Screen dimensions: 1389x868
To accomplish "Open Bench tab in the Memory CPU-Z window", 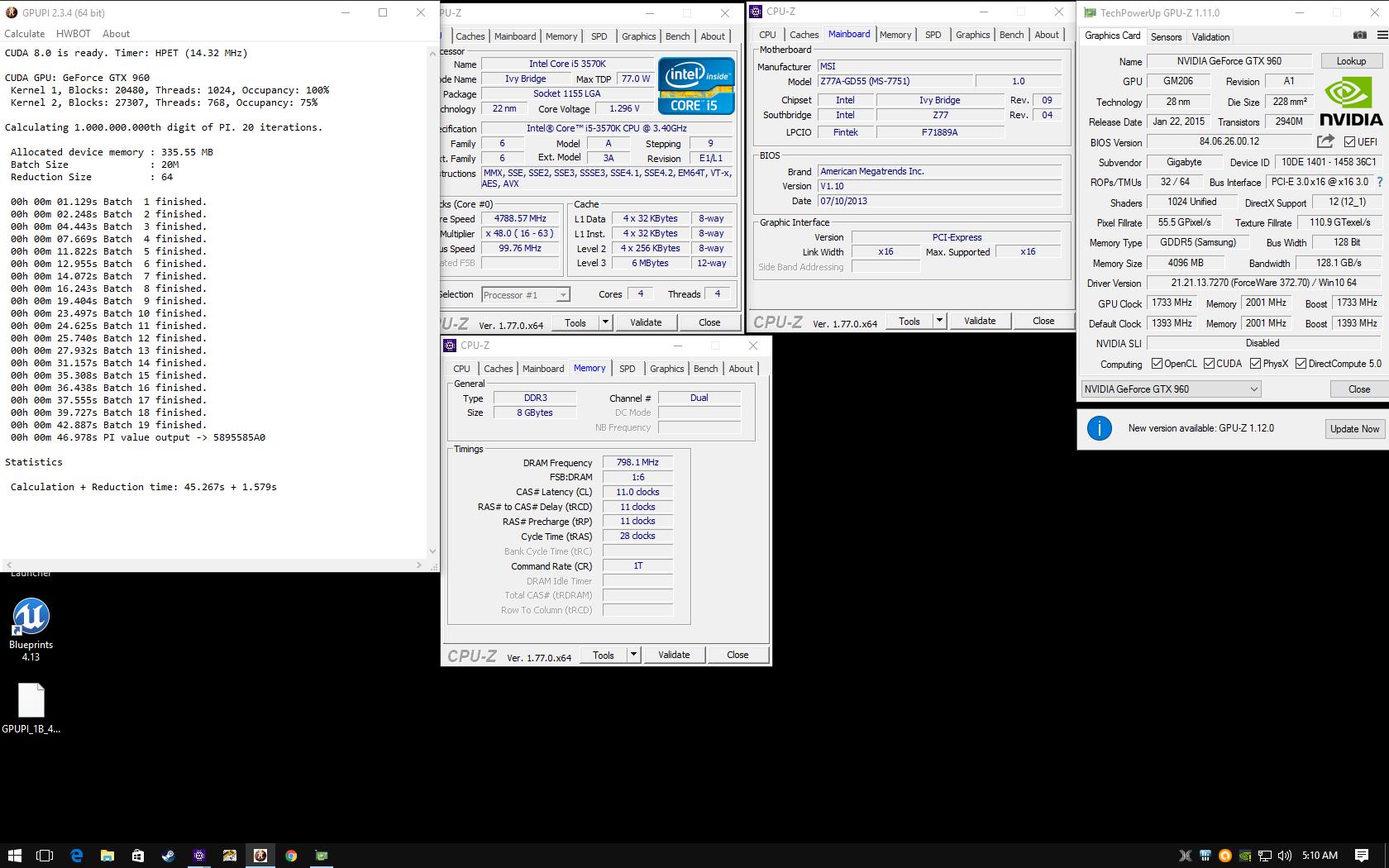I will pyautogui.click(x=705, y=369).
